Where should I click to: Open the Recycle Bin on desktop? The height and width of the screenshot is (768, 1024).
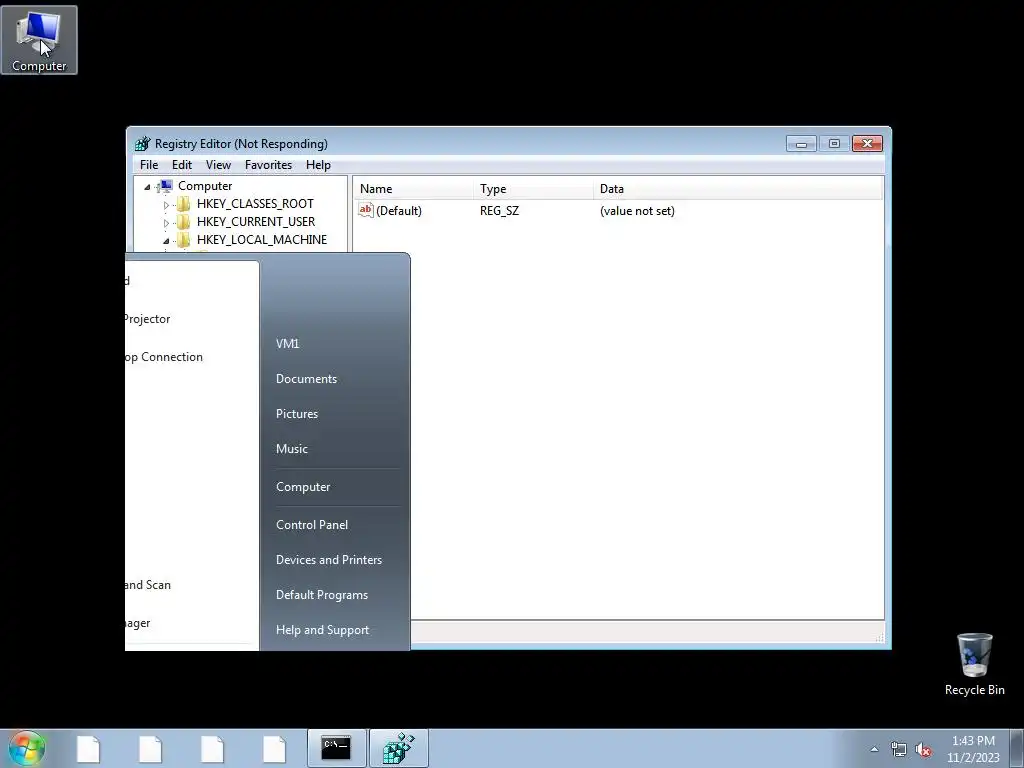click(x=974, y=664)
